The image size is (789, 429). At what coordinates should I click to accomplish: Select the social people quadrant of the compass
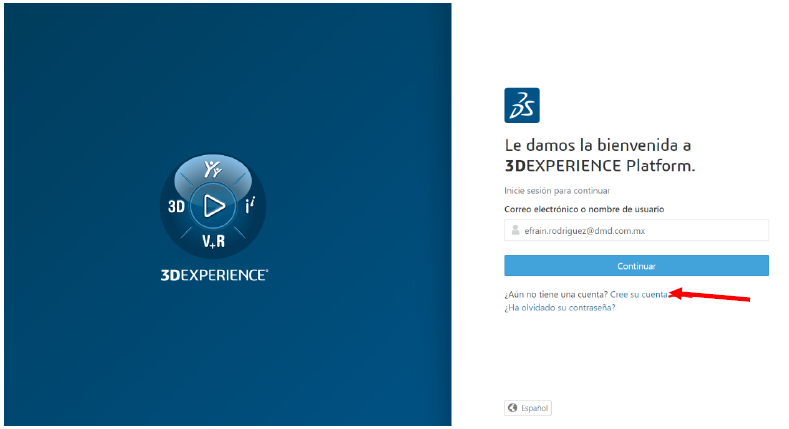coord(213,169)
